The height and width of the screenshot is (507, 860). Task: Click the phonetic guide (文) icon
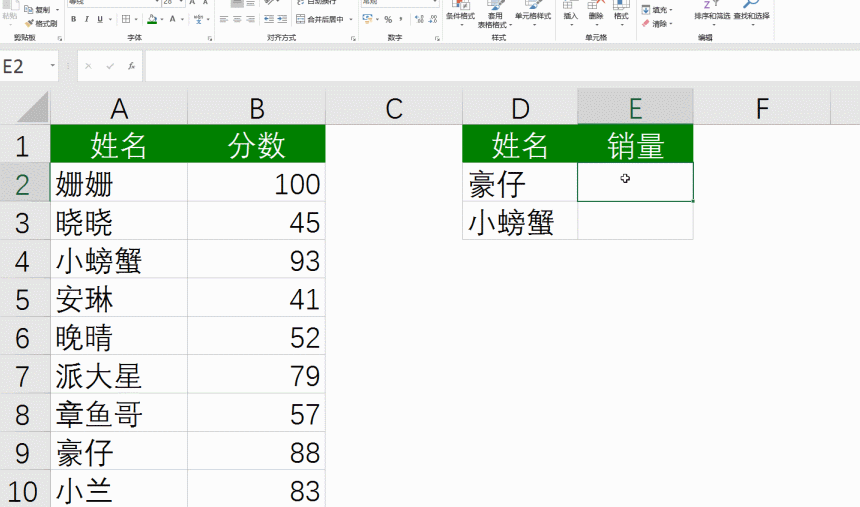pyautogui.click(x=199, y=19)
